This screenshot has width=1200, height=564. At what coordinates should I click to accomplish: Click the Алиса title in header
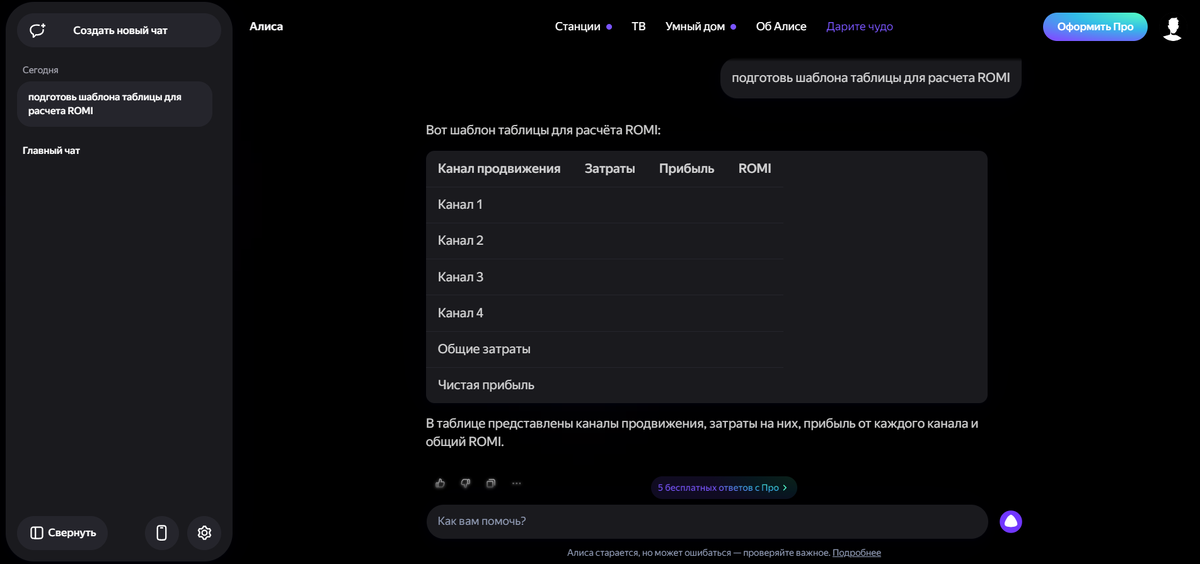(266, 27)
